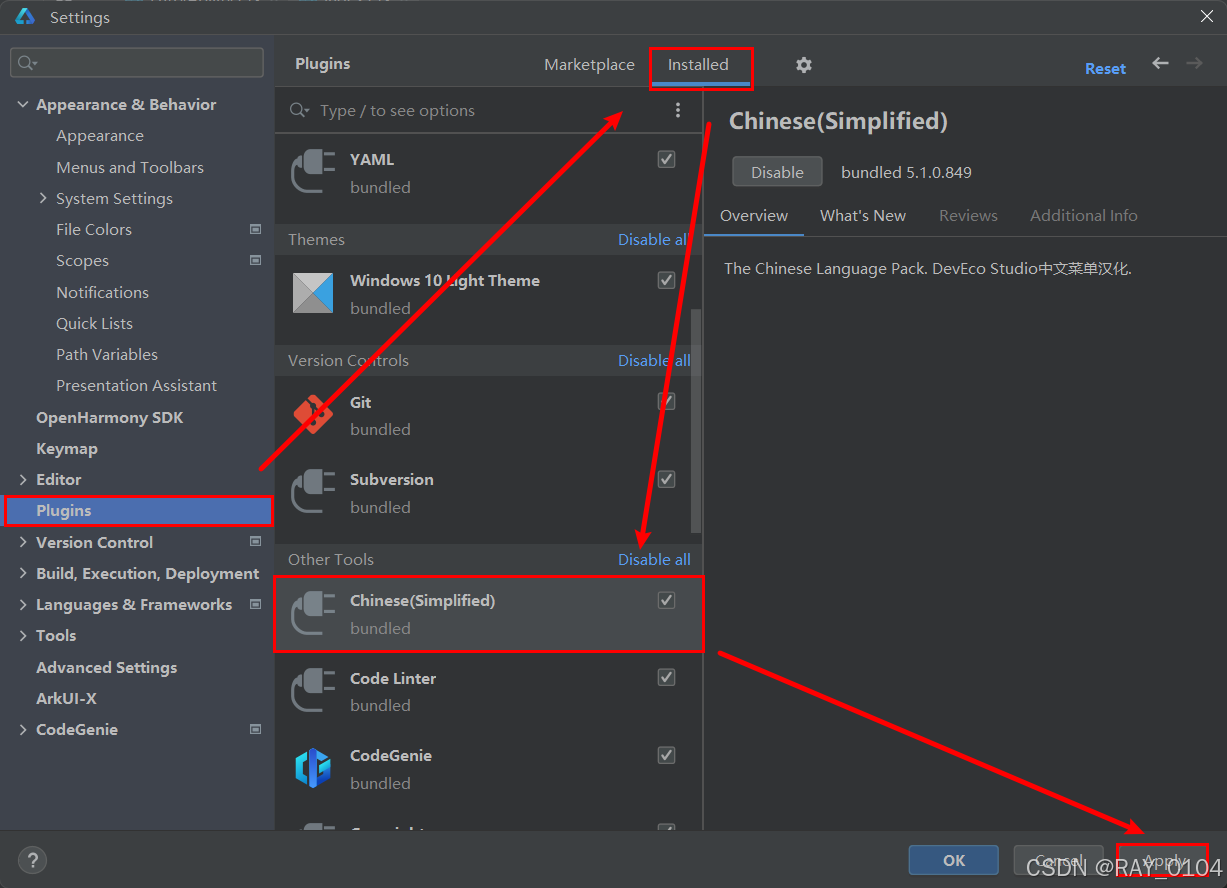Select OpenHarmony SDK settings

click(x=110, y=417)
